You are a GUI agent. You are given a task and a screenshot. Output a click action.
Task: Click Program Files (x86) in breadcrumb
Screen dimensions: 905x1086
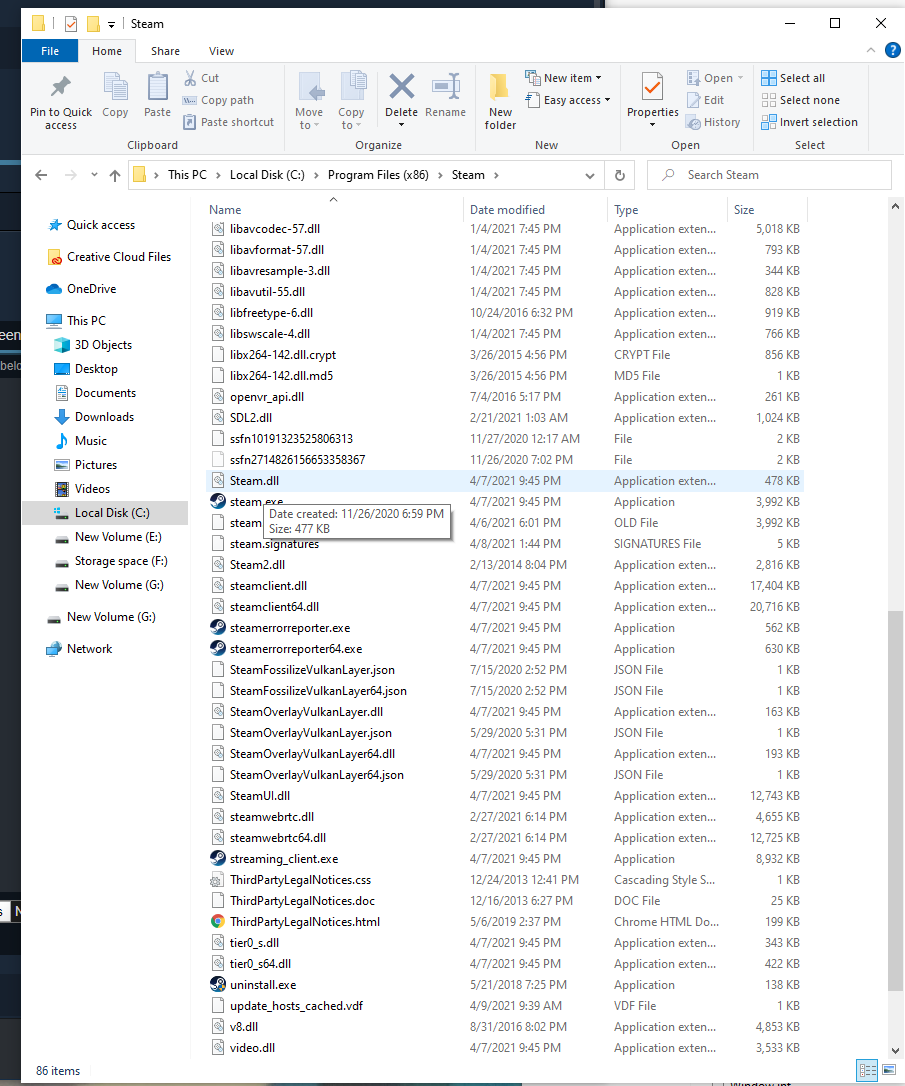pos(378,175)
